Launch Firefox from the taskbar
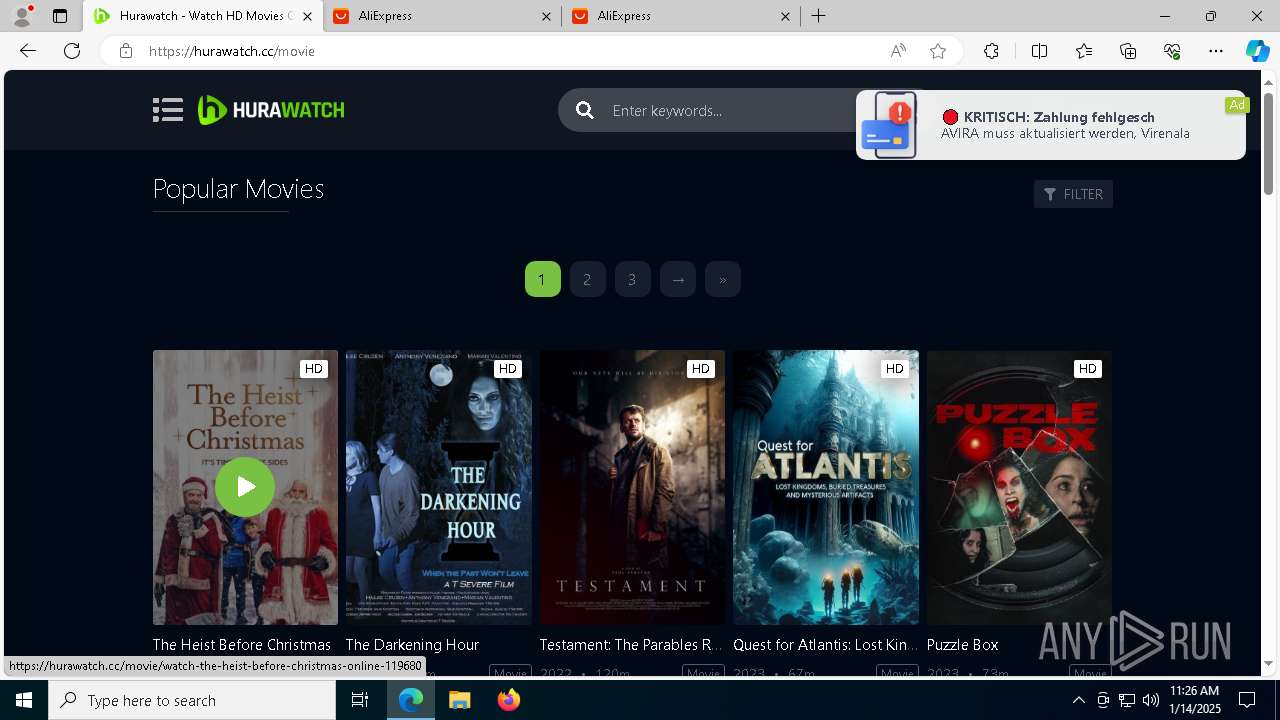The image size is (1280, 720). [508, 700]
